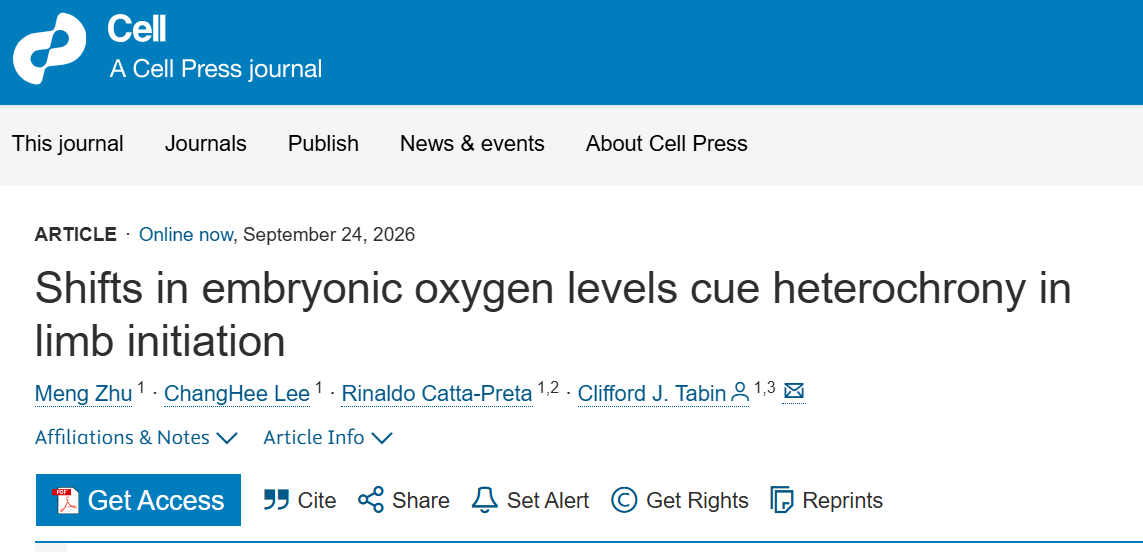Click the copyright Get Rights icon
The height and width of the screenshot is (552, 1143).
pyautogui.click(x=624, y=500)
